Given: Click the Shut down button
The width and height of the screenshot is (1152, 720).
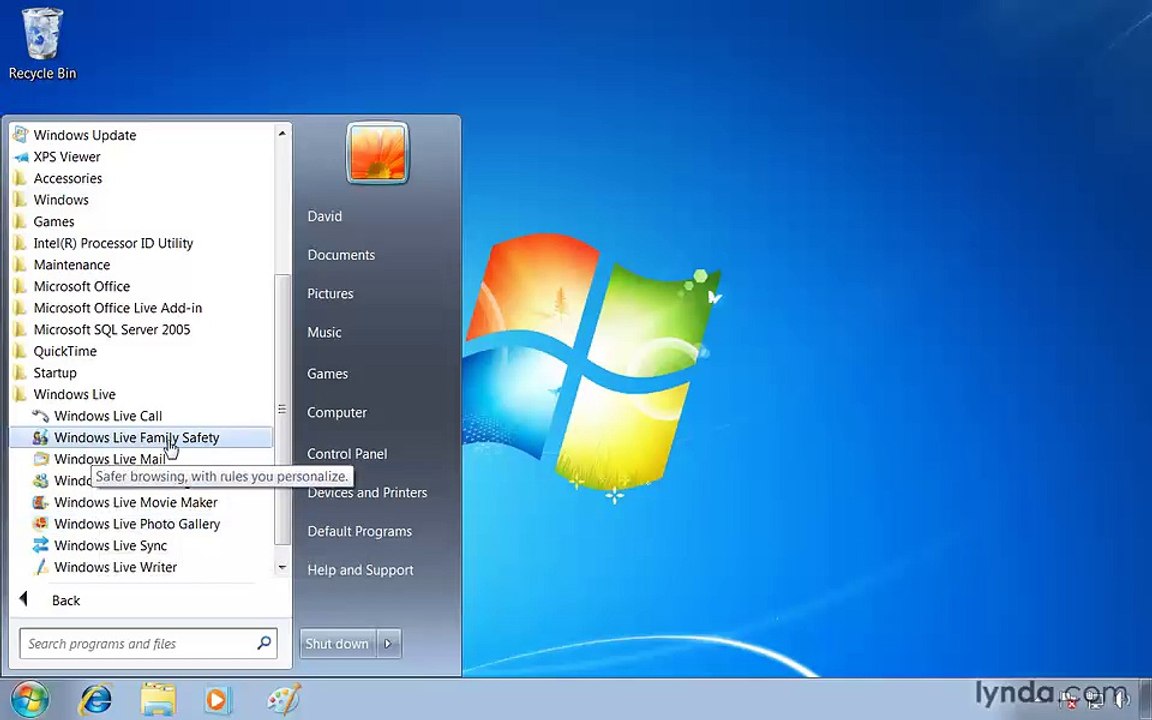Looking at the screenshot, I should click(337, 644).
